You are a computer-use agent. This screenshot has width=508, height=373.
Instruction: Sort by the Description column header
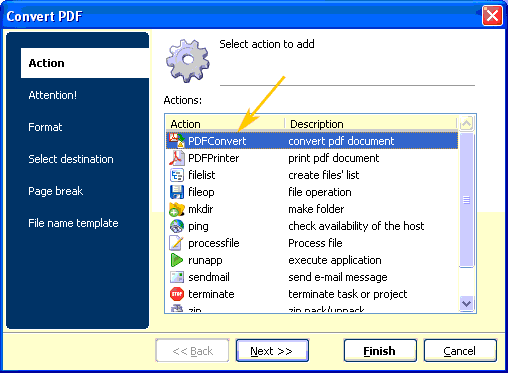(371, 124)
